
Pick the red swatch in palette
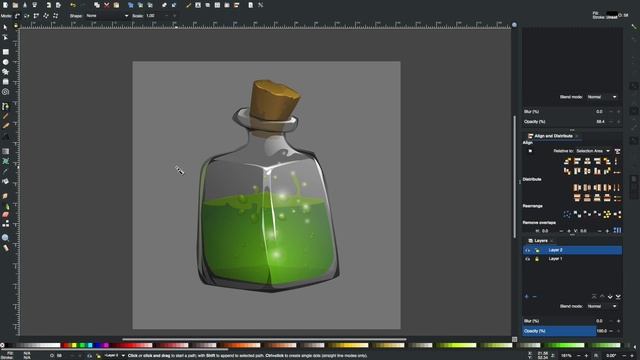[66, 345]
